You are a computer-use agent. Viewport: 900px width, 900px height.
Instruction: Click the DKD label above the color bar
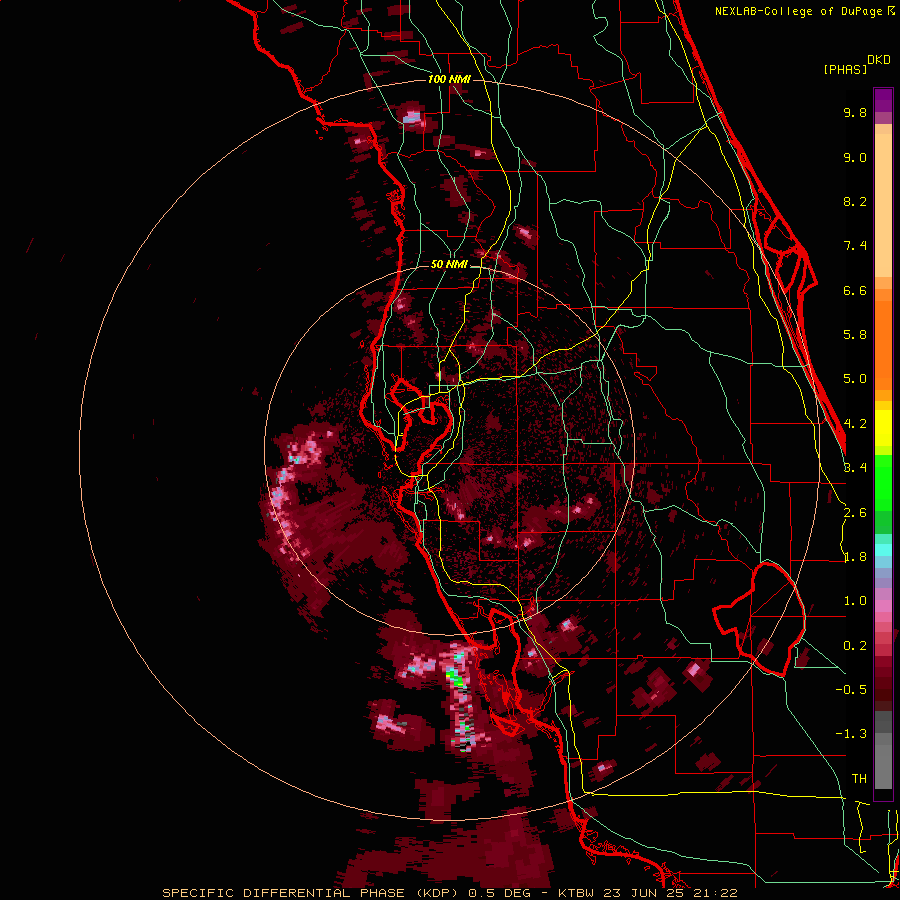879,60
